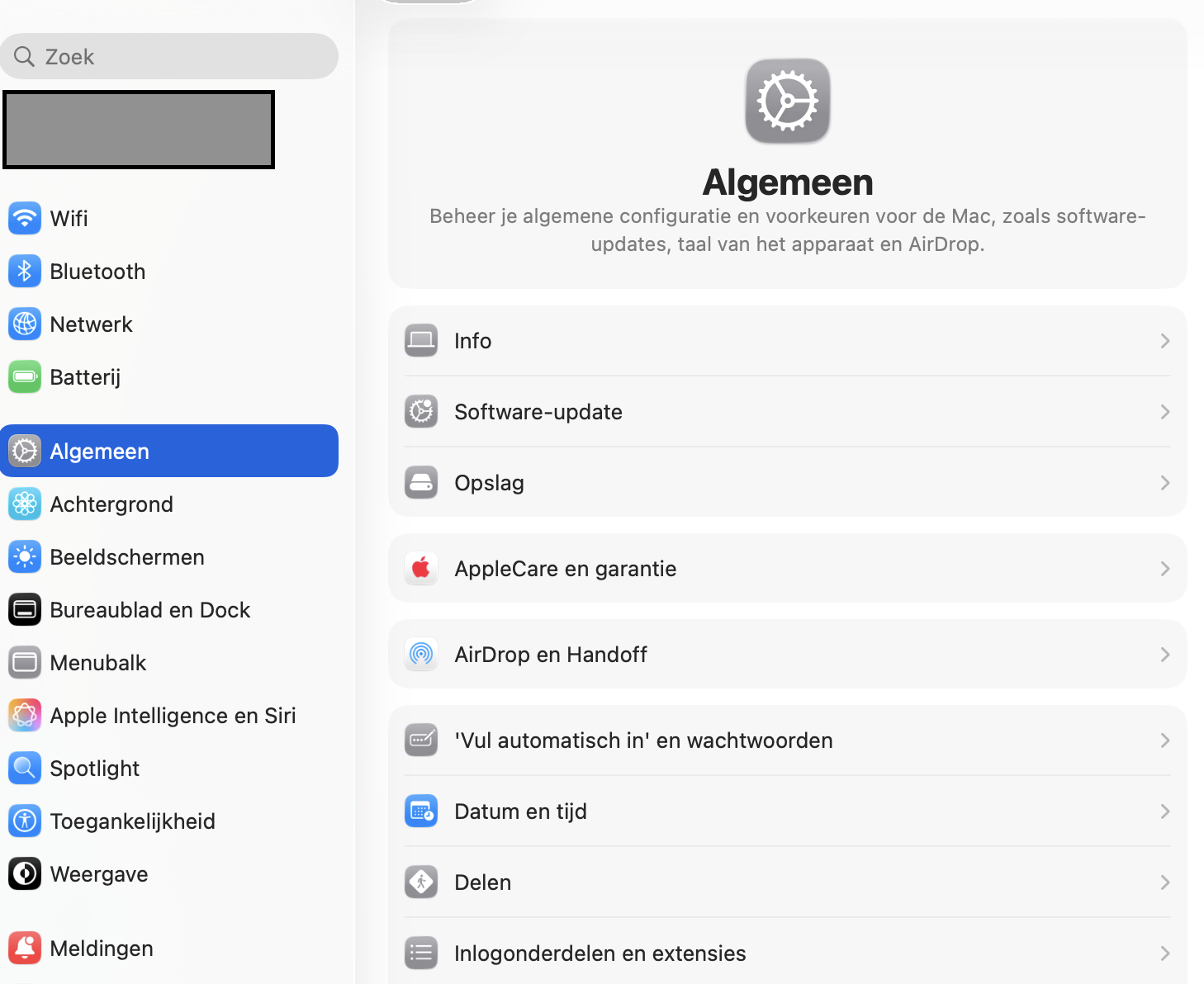Select the Bluetooth icon
The width and height of the screenshot is (1204, 984).
[25, 271]
